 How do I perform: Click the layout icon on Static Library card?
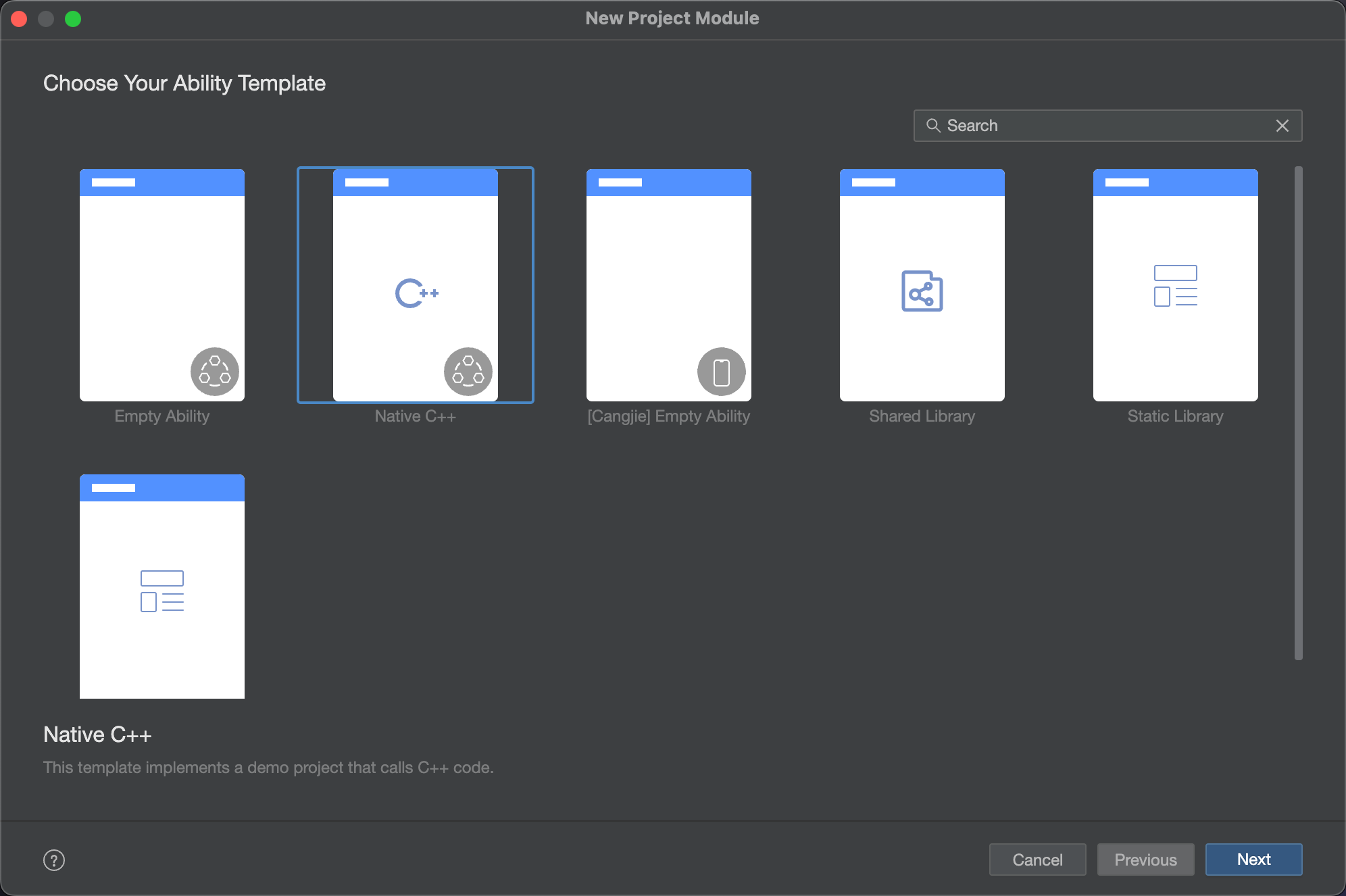pyautogui.click(x=1175, y=286)
